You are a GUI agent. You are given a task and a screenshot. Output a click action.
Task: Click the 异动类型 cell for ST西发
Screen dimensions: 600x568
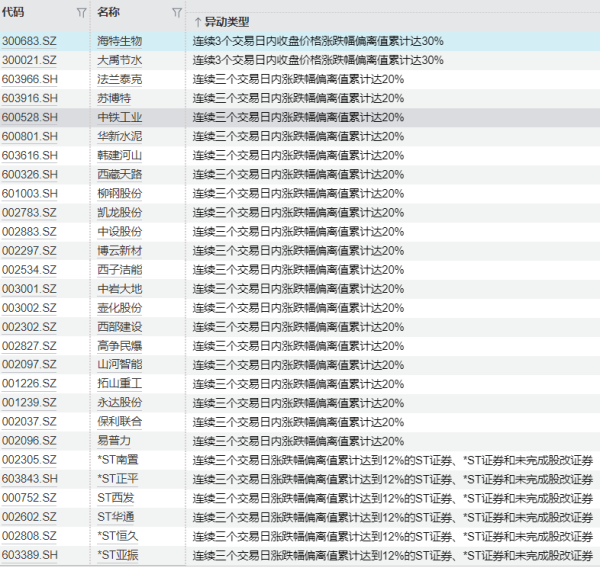pyautogui.click(x=392, y=497)
